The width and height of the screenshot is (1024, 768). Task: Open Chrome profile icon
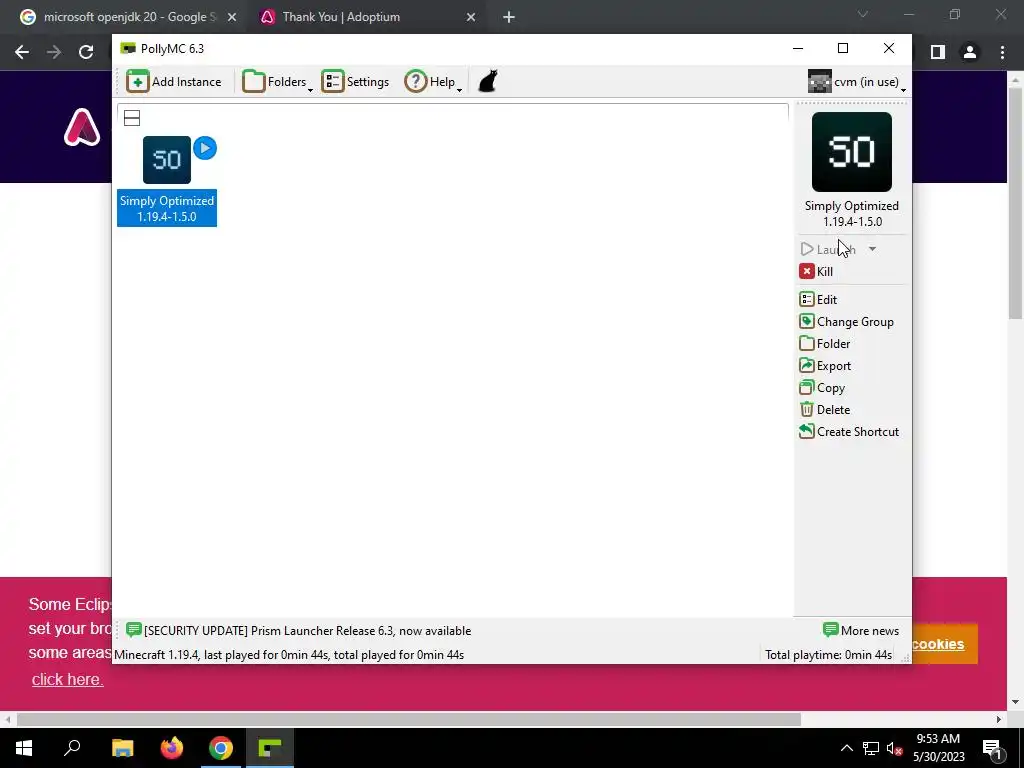tap(970, 52)
